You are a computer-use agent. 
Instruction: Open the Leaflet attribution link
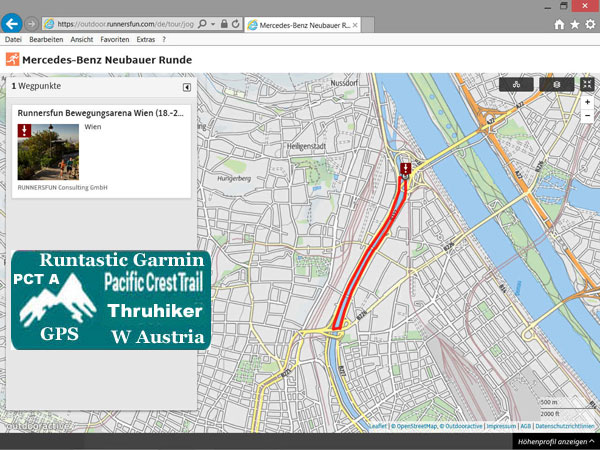tap(378, 426)
